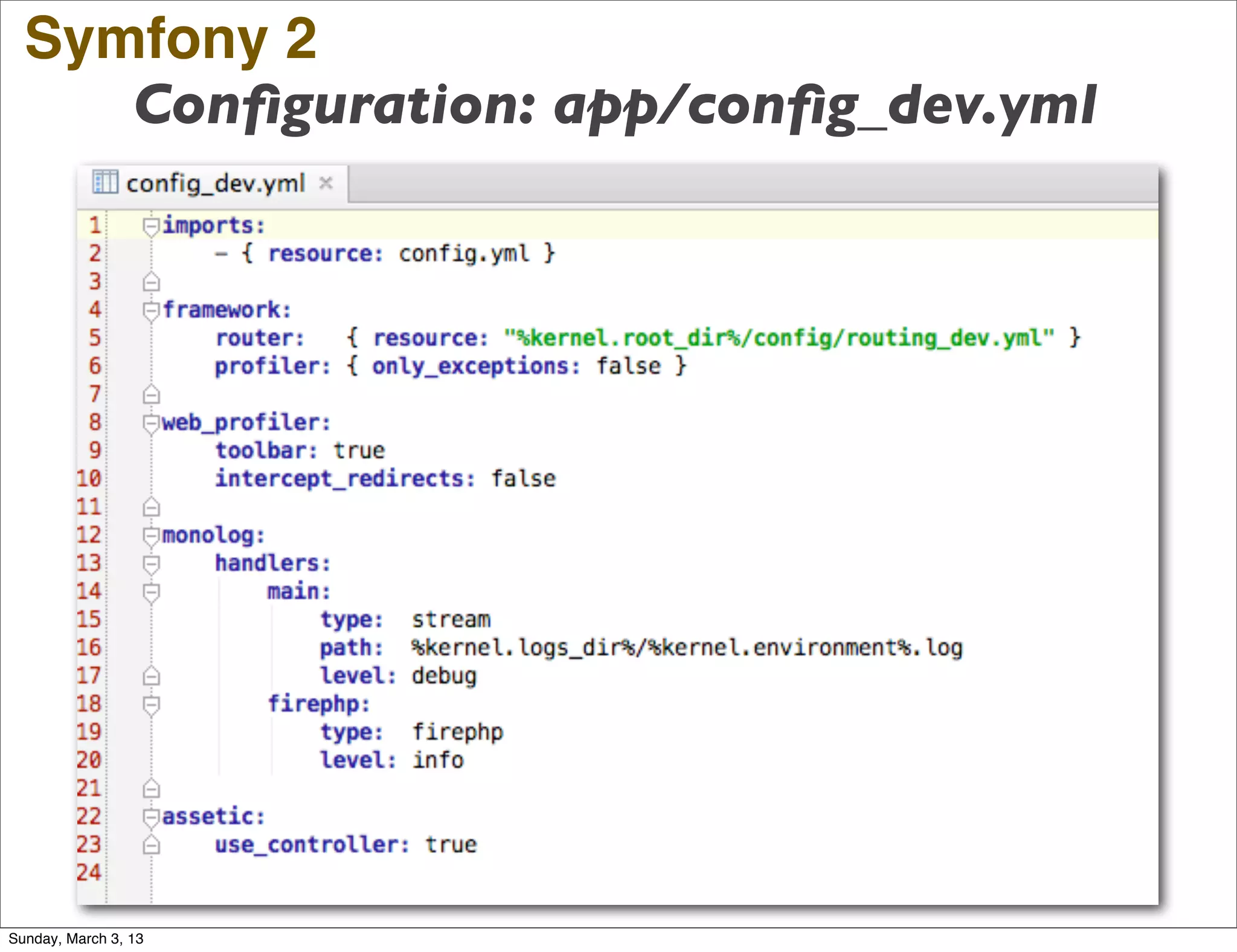1237x952 pixels.
Task: Click the 'toolbar:' key on line 9
Action: coord(266,451)
